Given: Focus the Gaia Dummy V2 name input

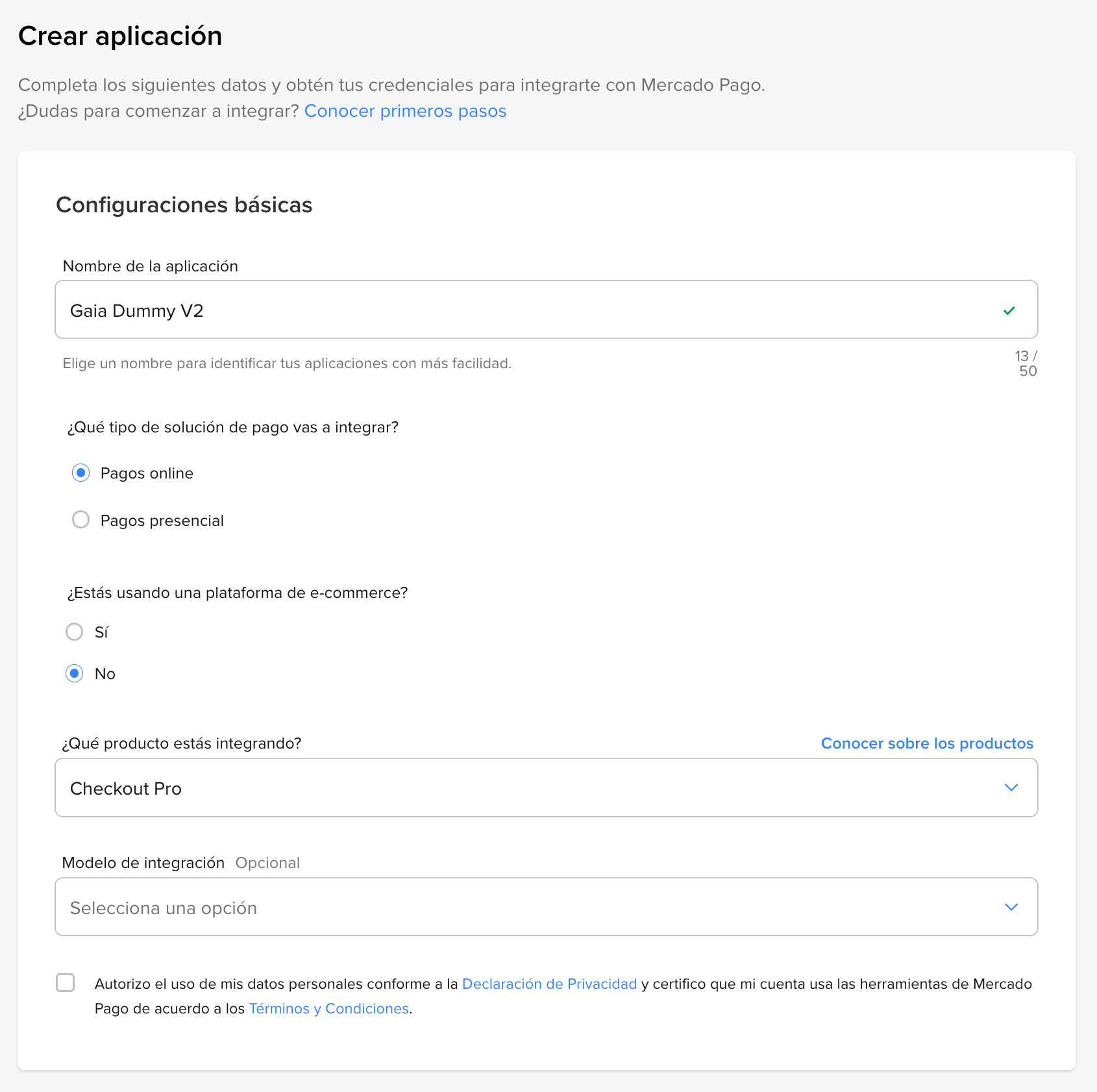Looking at the screenshot, I should pyautogui.click(x=519, y=310).
